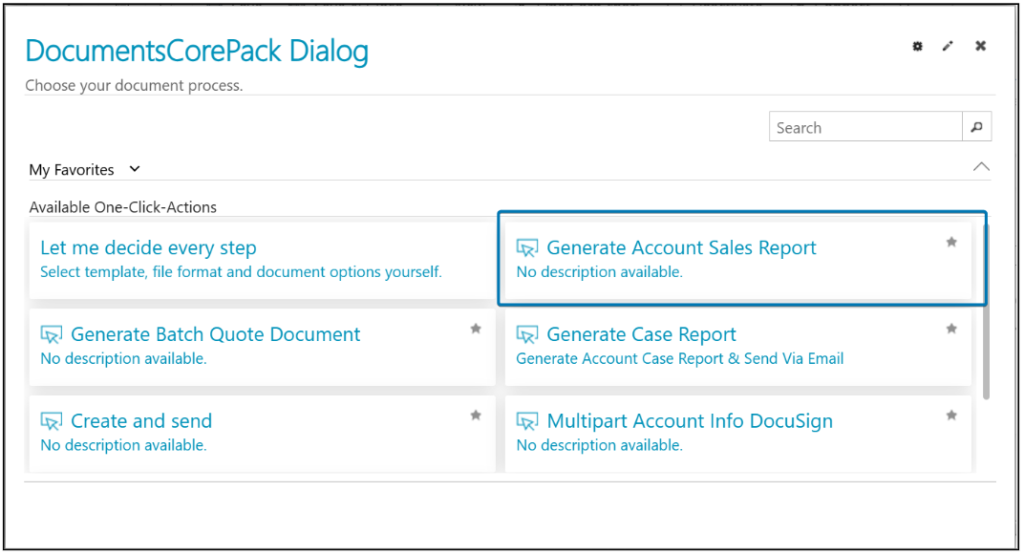
Task: Favorite Create and send star
Action: pos(475,415)
